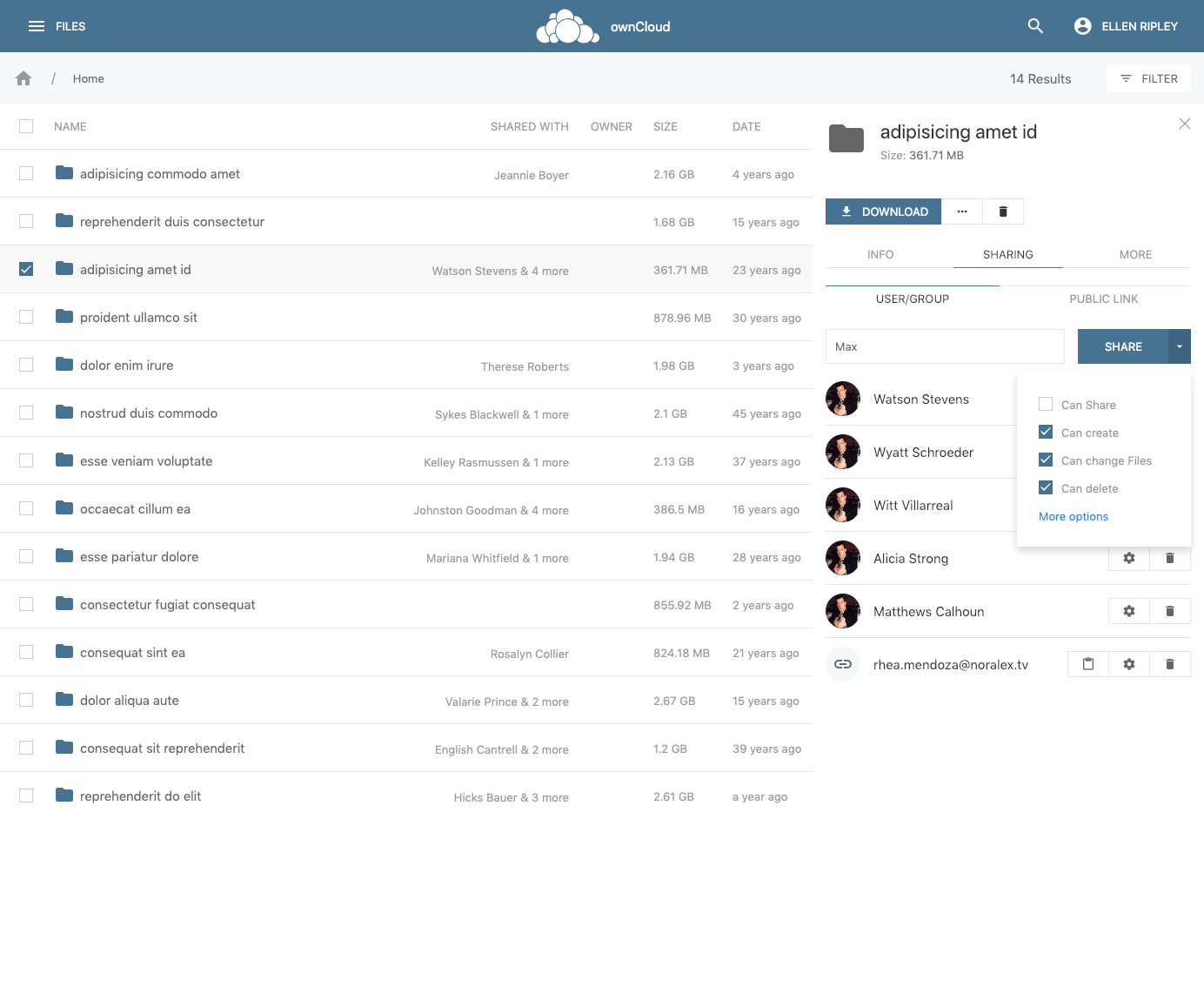The width and height of the screenshot is (1204, 987).
Task: Open the FILTER dropdown
Action: [x=1148, y=78]
